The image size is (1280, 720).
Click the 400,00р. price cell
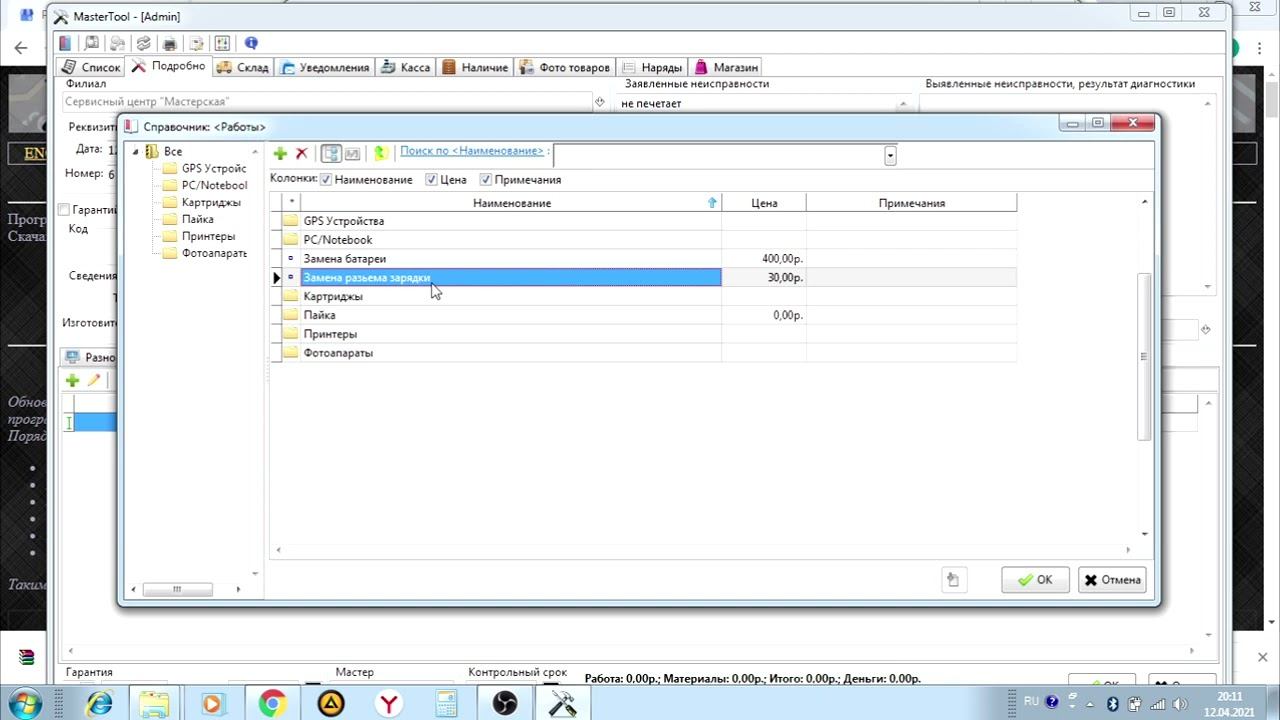764,259
